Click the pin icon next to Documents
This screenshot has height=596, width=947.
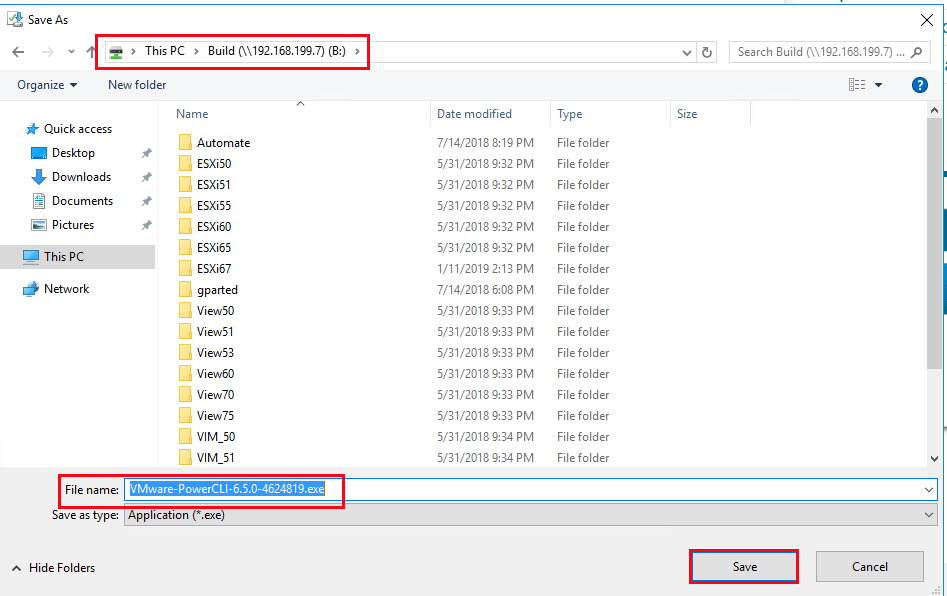(x=146, y=201)
